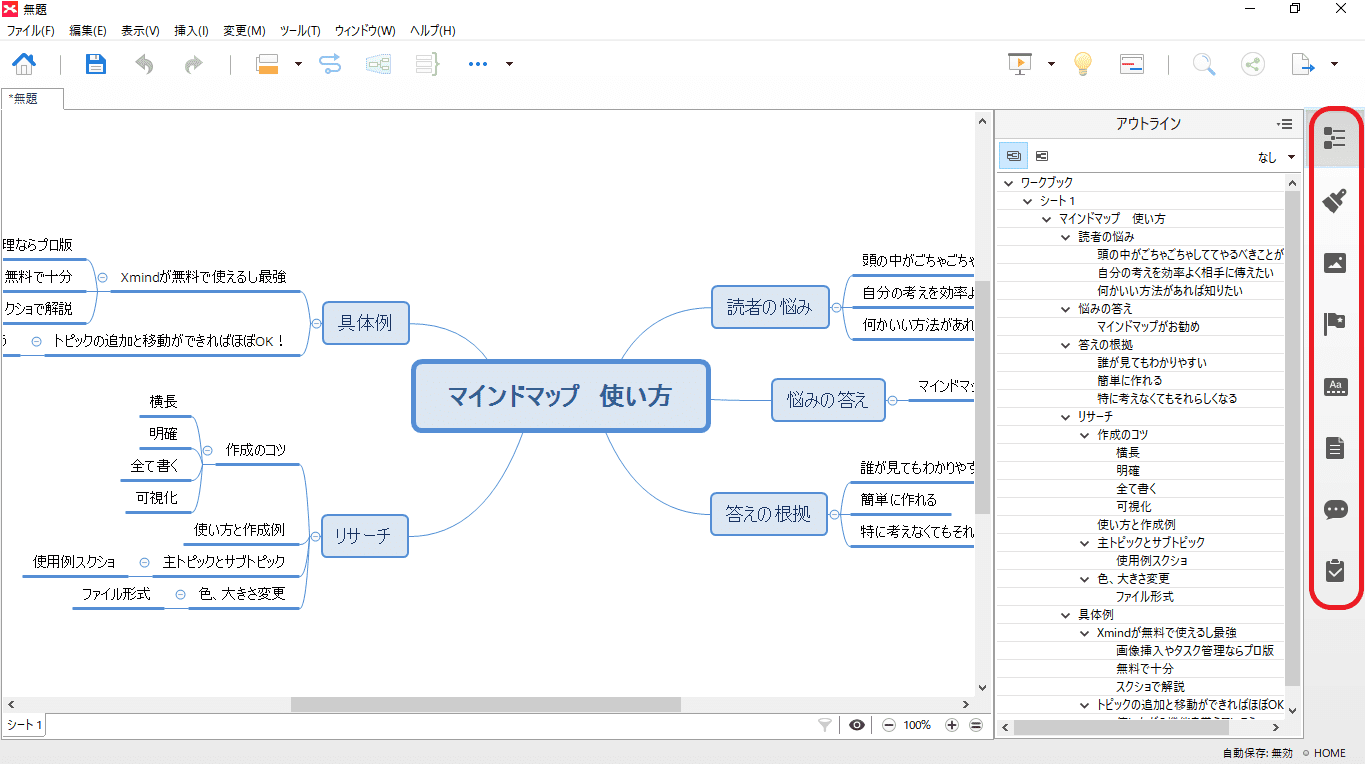Undo the last action
The width and height of the screenshot is (1365, 764).
tap(145, 64)
